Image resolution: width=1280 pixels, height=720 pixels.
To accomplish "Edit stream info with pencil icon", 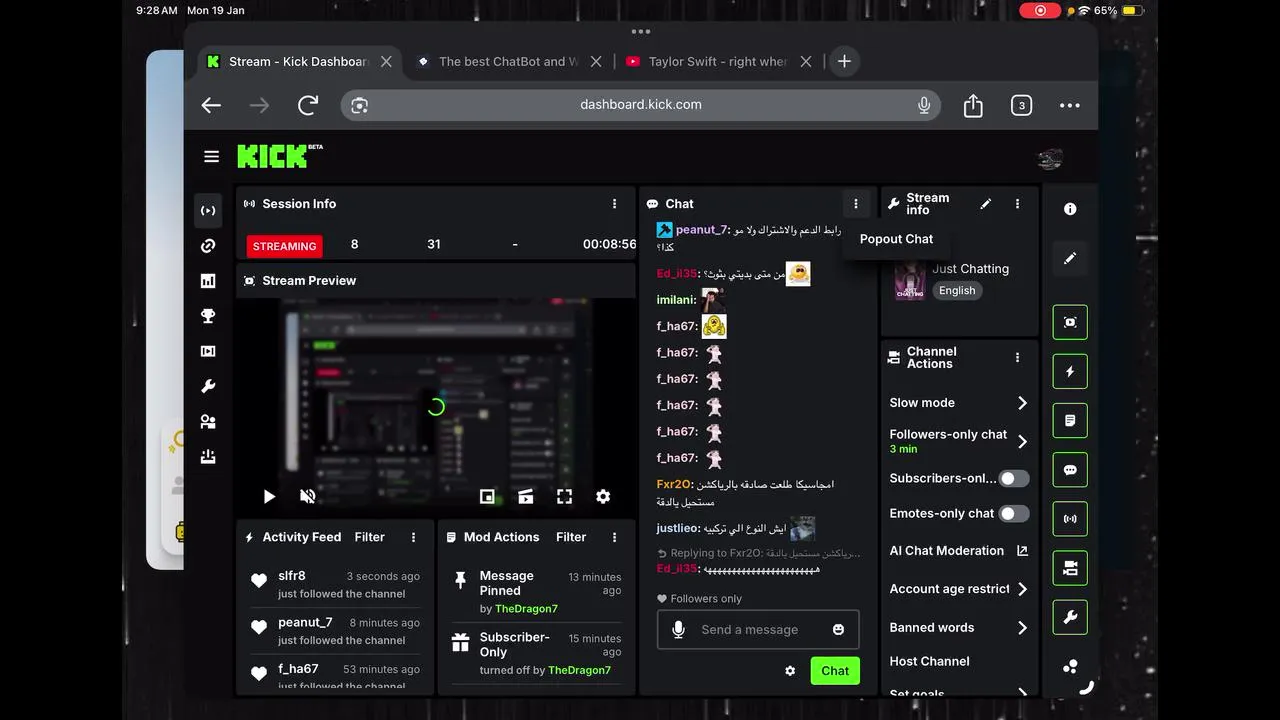I will pos(985,204).
